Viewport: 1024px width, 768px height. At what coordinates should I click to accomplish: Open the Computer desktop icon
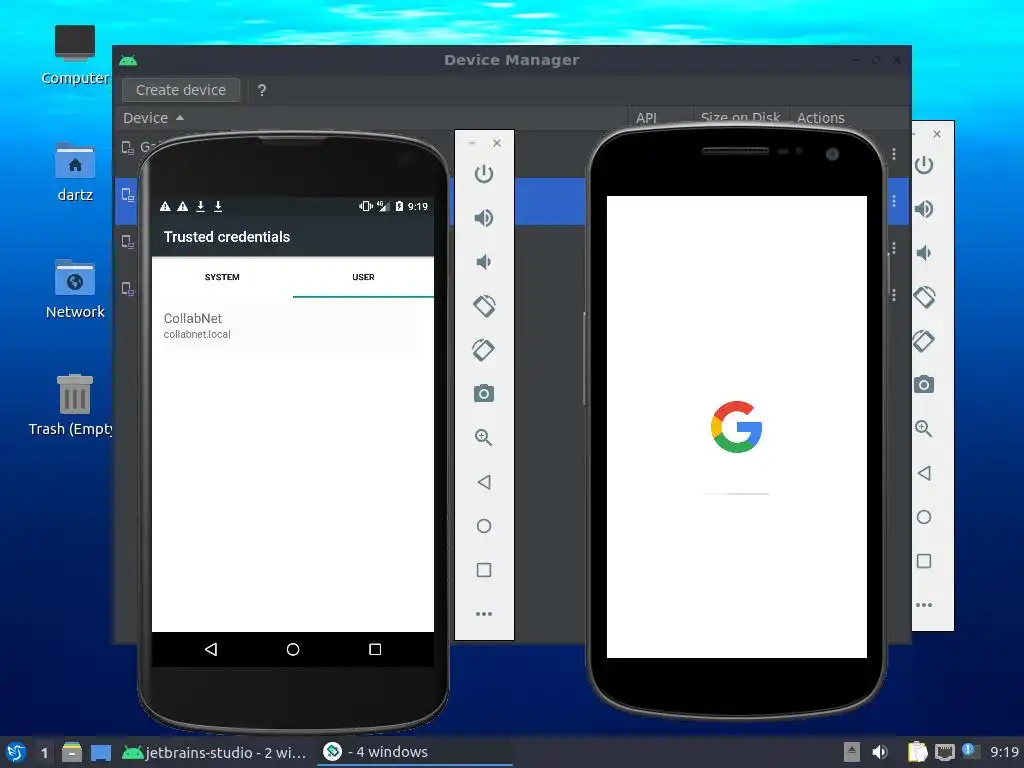point(75,56)
